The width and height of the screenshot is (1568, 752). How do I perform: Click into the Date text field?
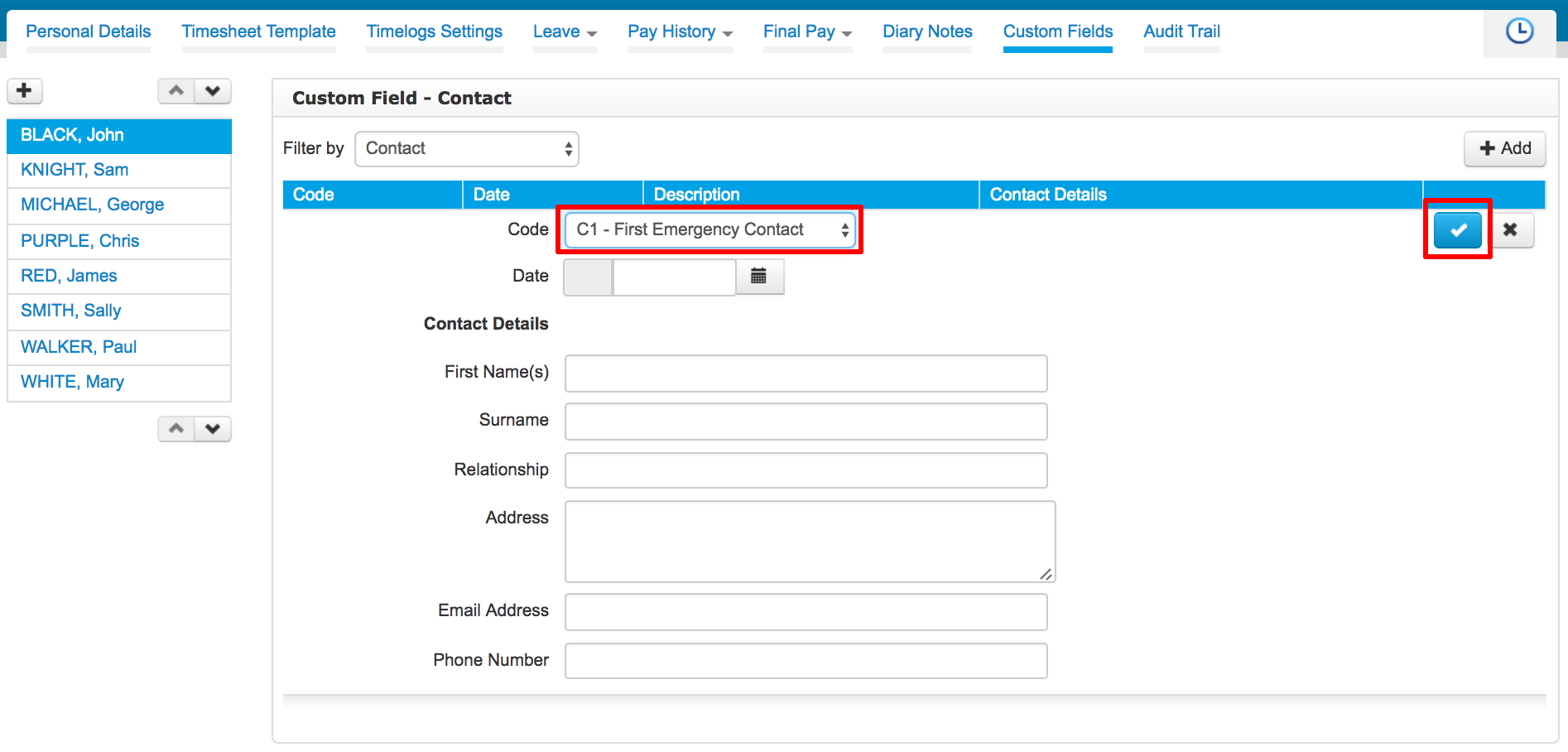pyautogui.click(x=674, y=277)
